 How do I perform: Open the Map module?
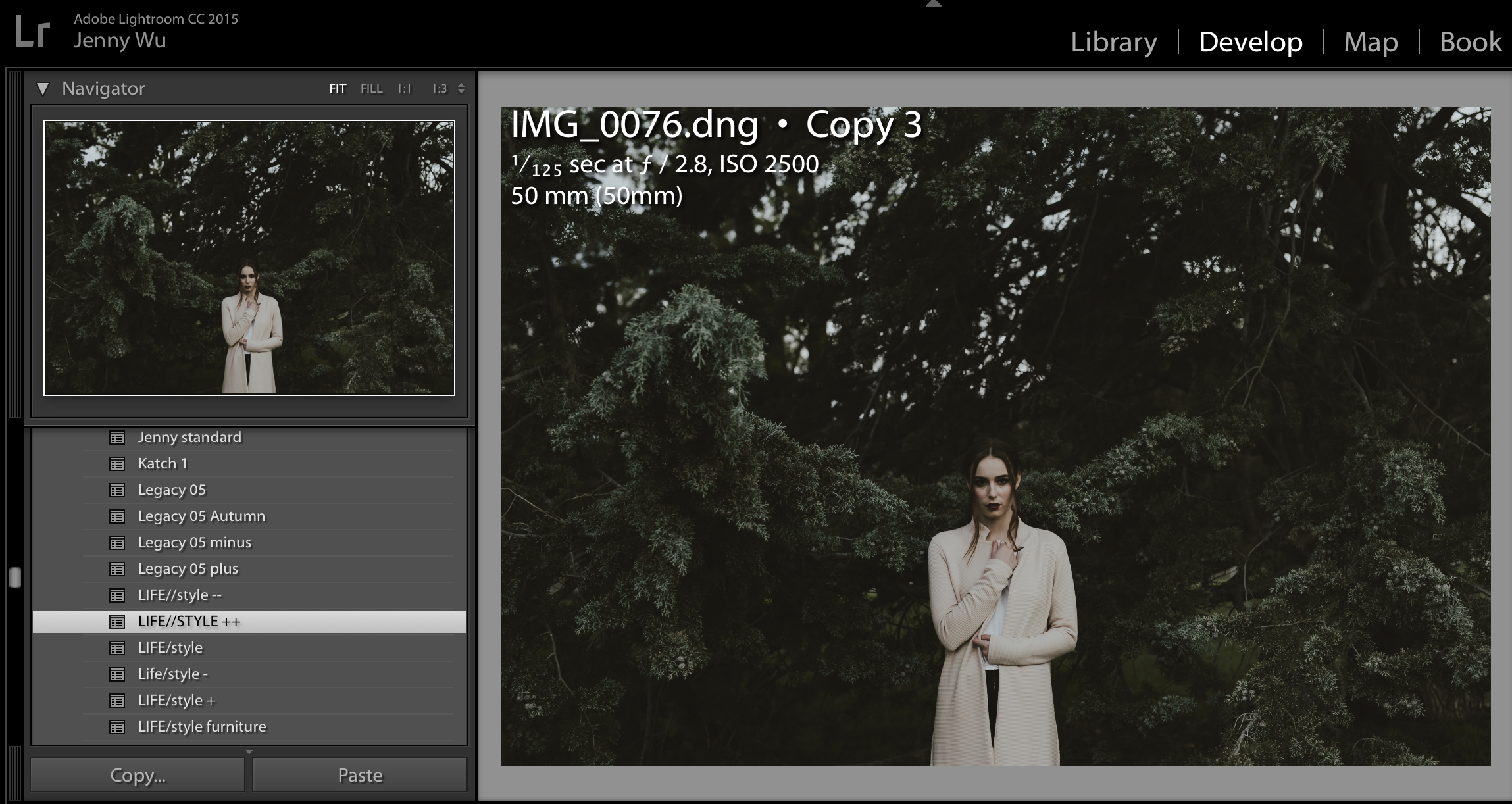coord(1371,42)
